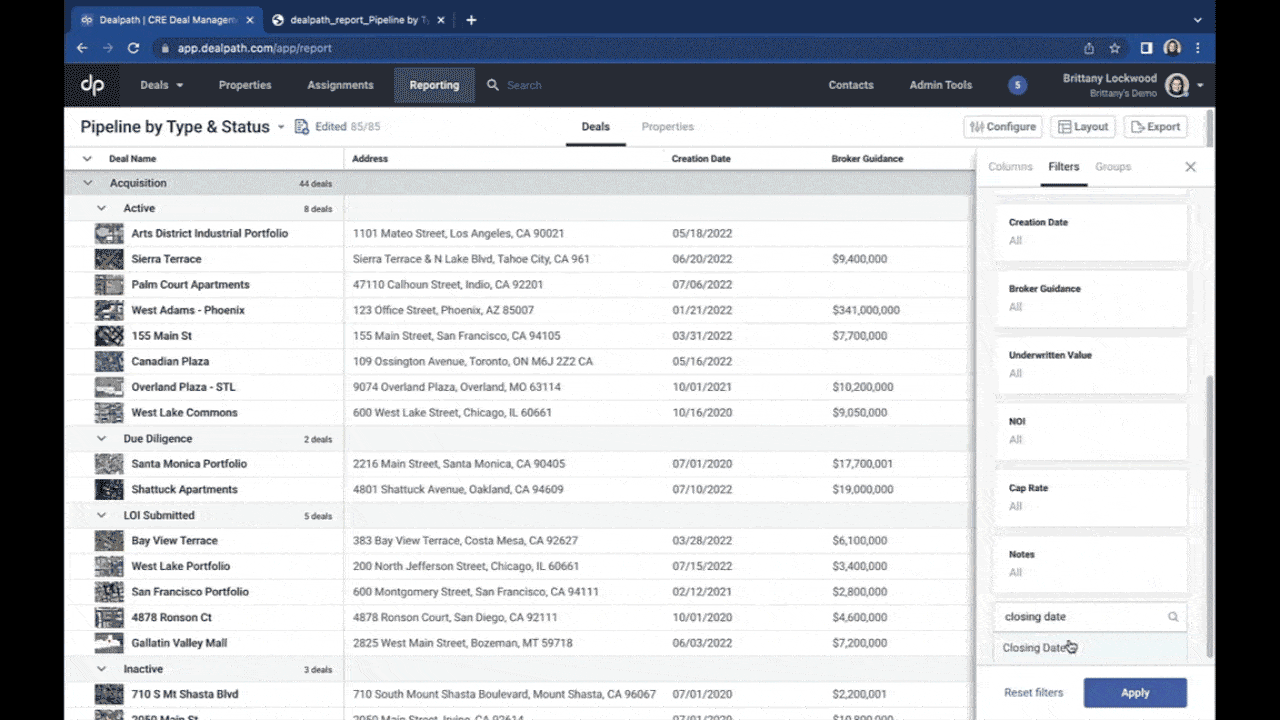Click the save report icon beside title
Image resolution: width=1280 pixels, height=720 pixels.
coord(301,127)
